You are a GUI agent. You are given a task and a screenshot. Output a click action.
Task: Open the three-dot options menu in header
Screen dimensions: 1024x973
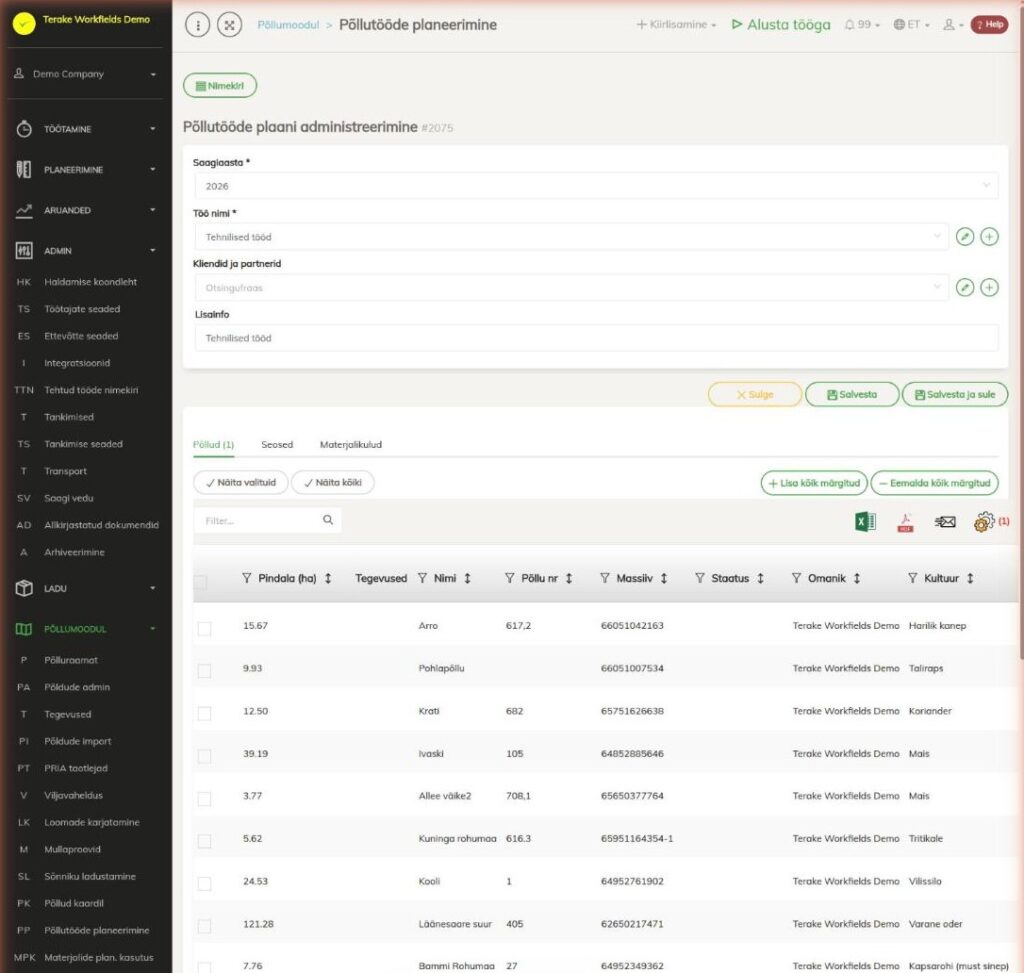coord(198,25)
